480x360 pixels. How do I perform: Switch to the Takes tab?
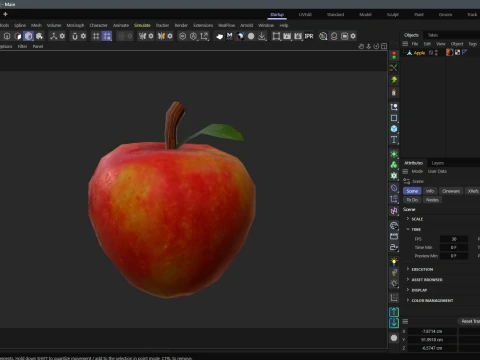click(433, 35)
